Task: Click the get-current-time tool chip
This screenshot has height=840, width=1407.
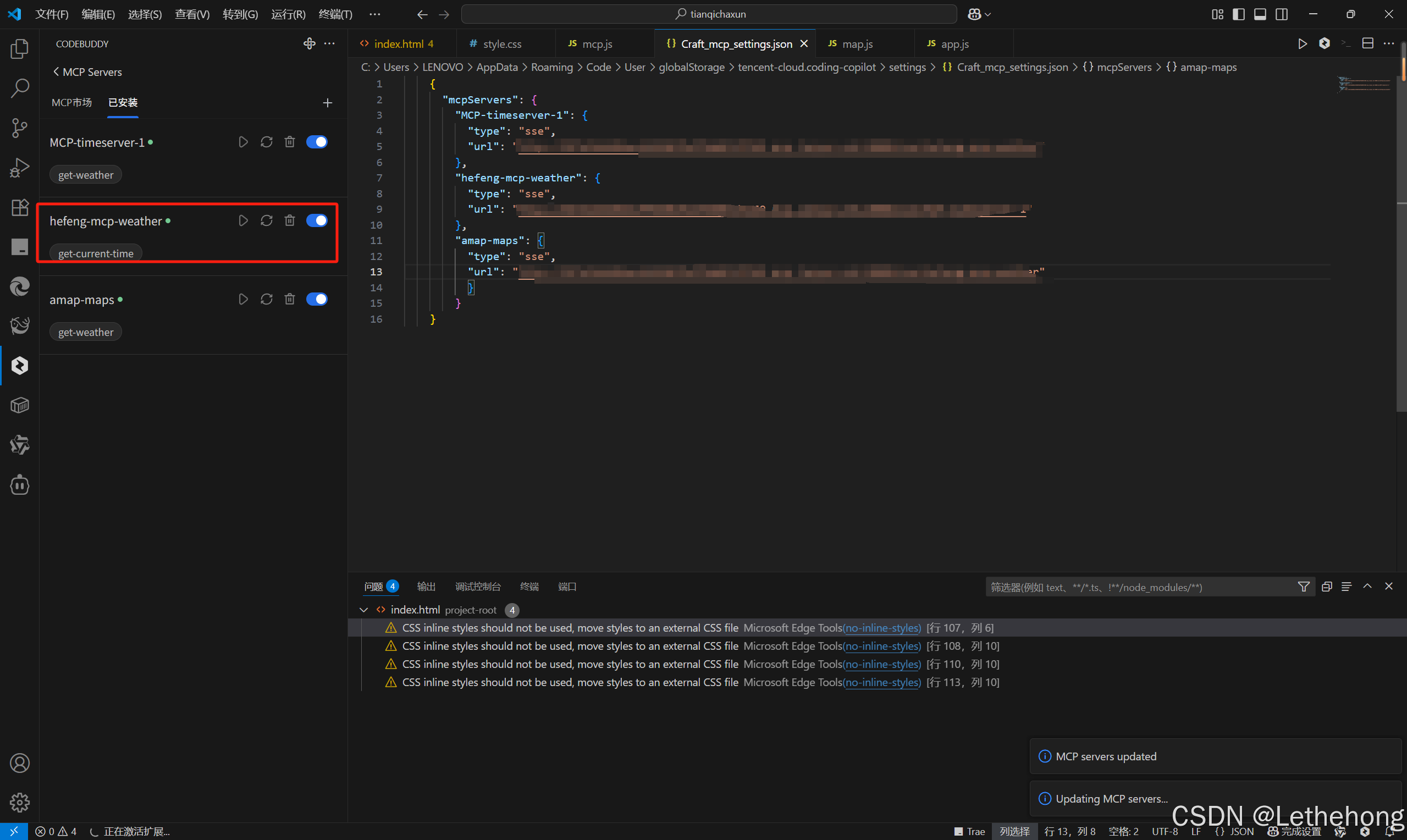Action: pyautogui.click(x=96, y=253)
